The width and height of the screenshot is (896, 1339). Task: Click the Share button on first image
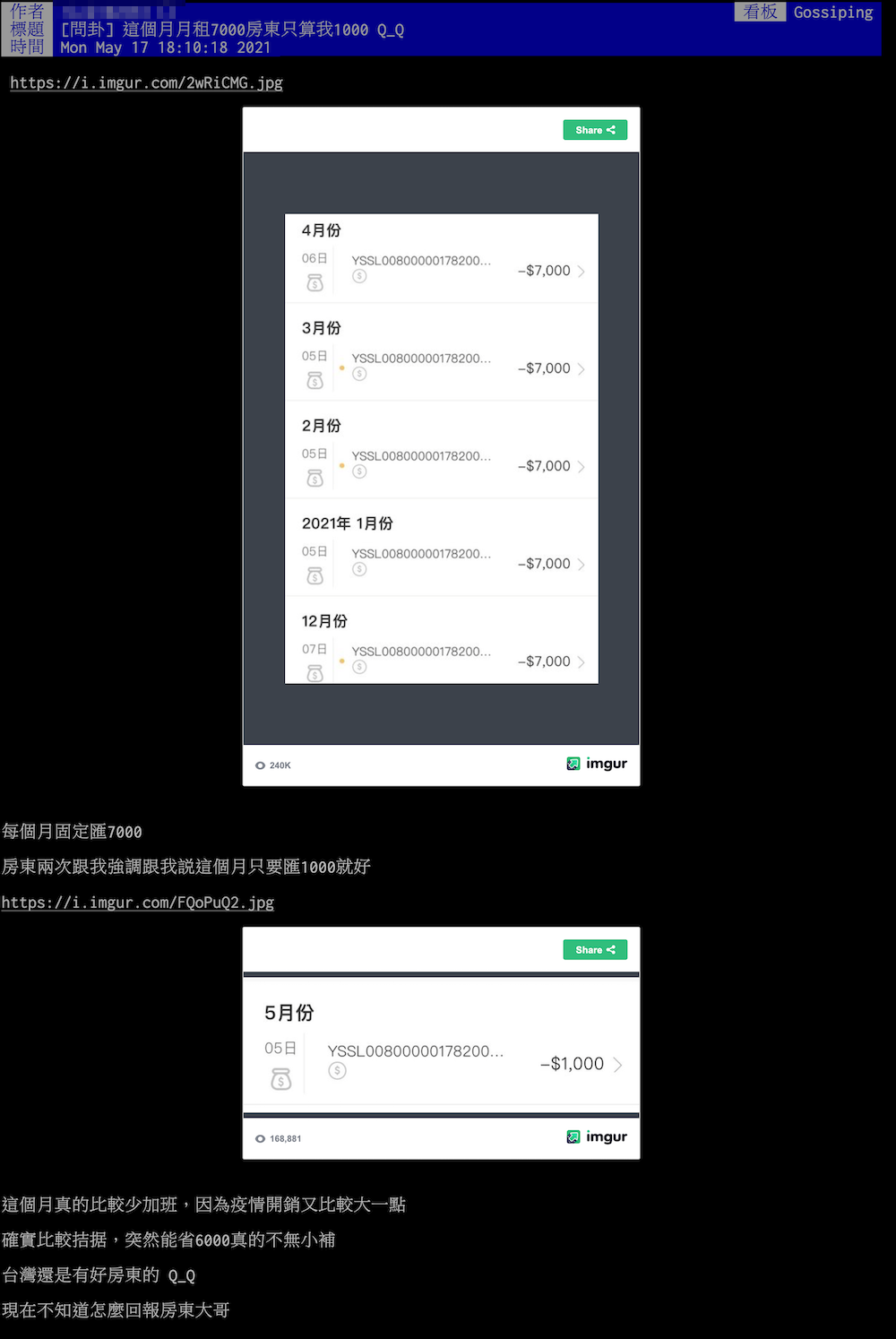tap(595, 130)
